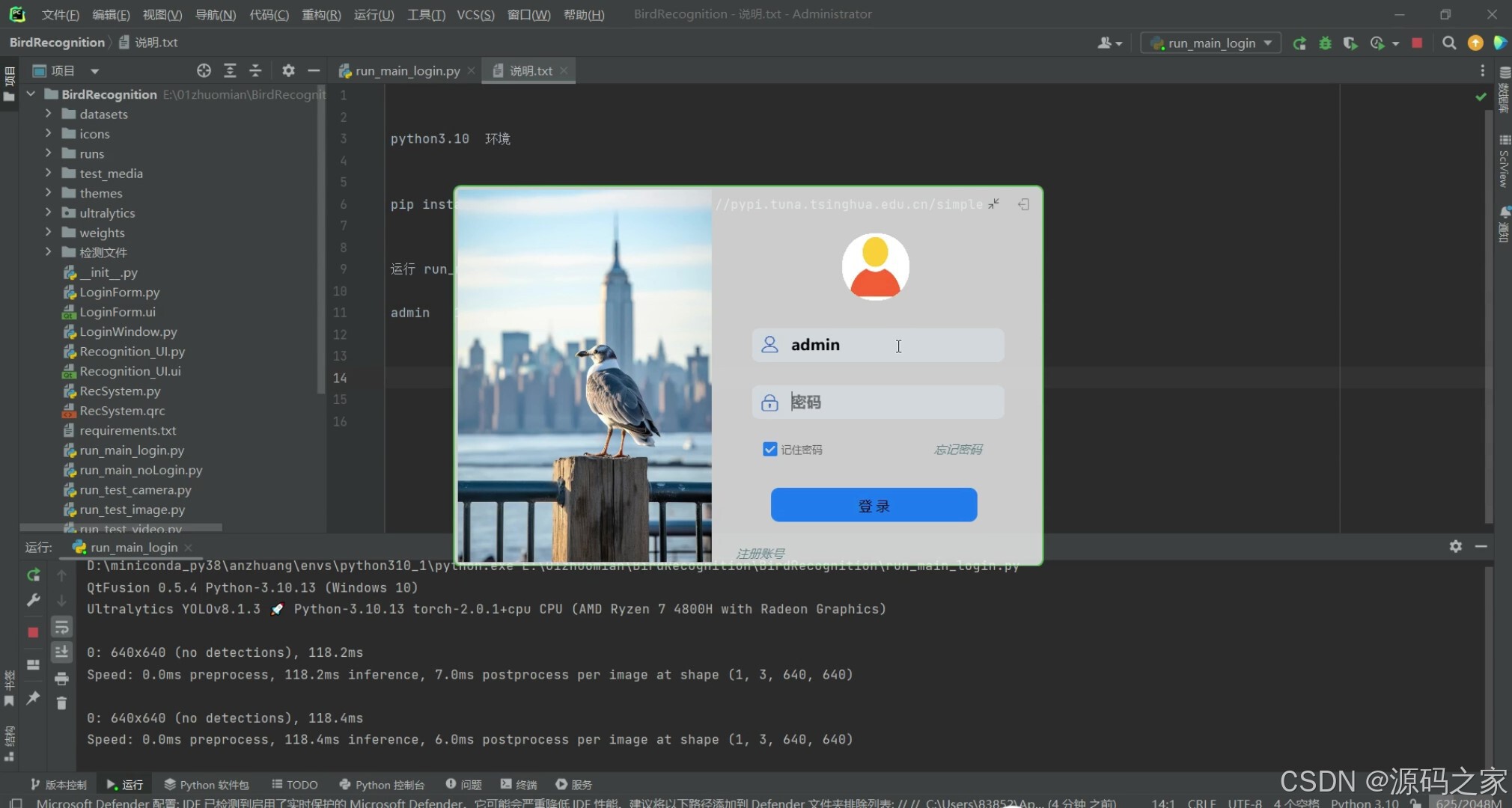Toggle scroll-to-end icon in Run console
Viewport: 1512px width, 808px height.
pyautogui.click(x=61, y=652)
